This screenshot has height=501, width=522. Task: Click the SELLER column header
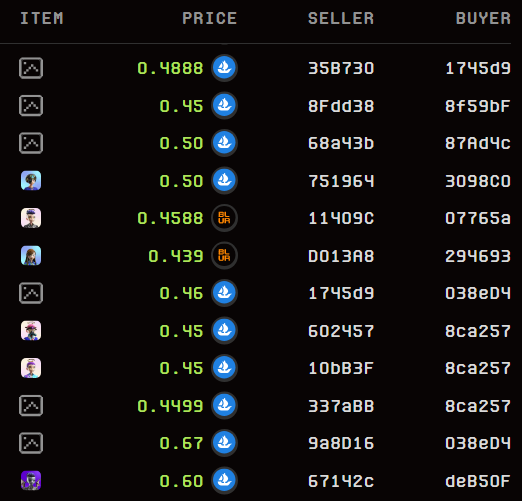click(x=341, y=18)
